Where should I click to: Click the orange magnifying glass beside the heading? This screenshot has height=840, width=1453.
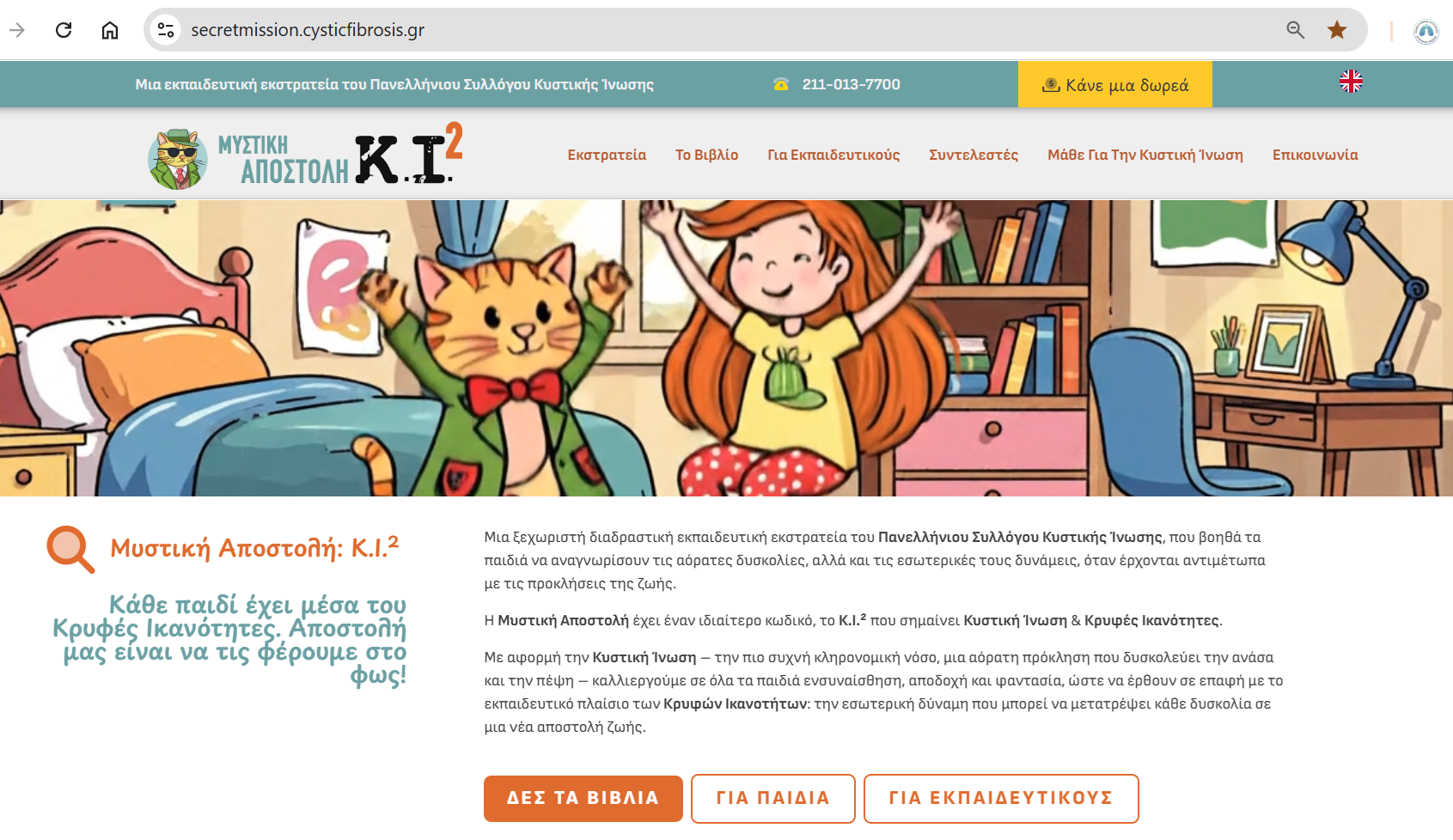coord(70,549)
